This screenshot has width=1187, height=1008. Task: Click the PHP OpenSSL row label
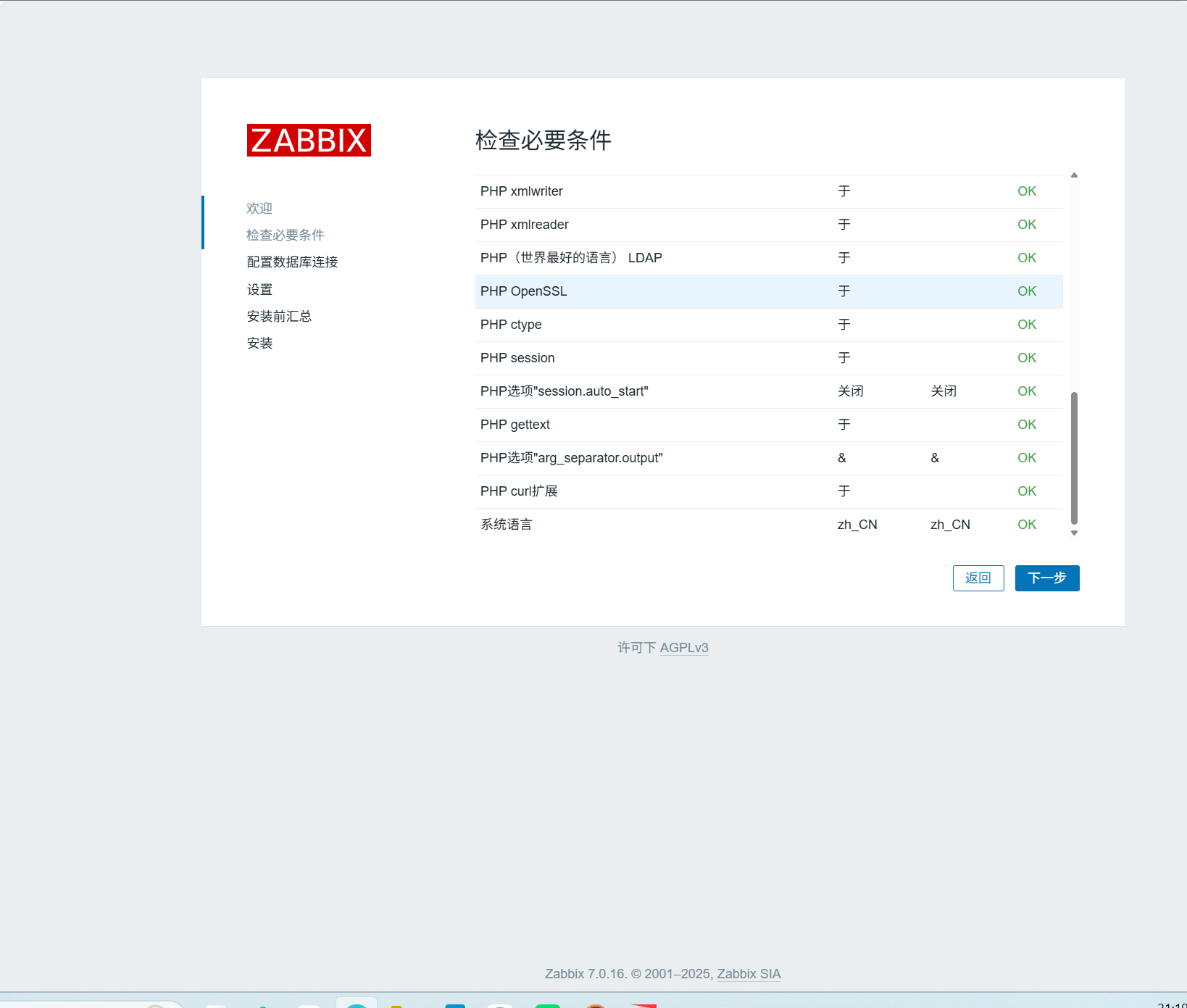(x=524, y=291)
